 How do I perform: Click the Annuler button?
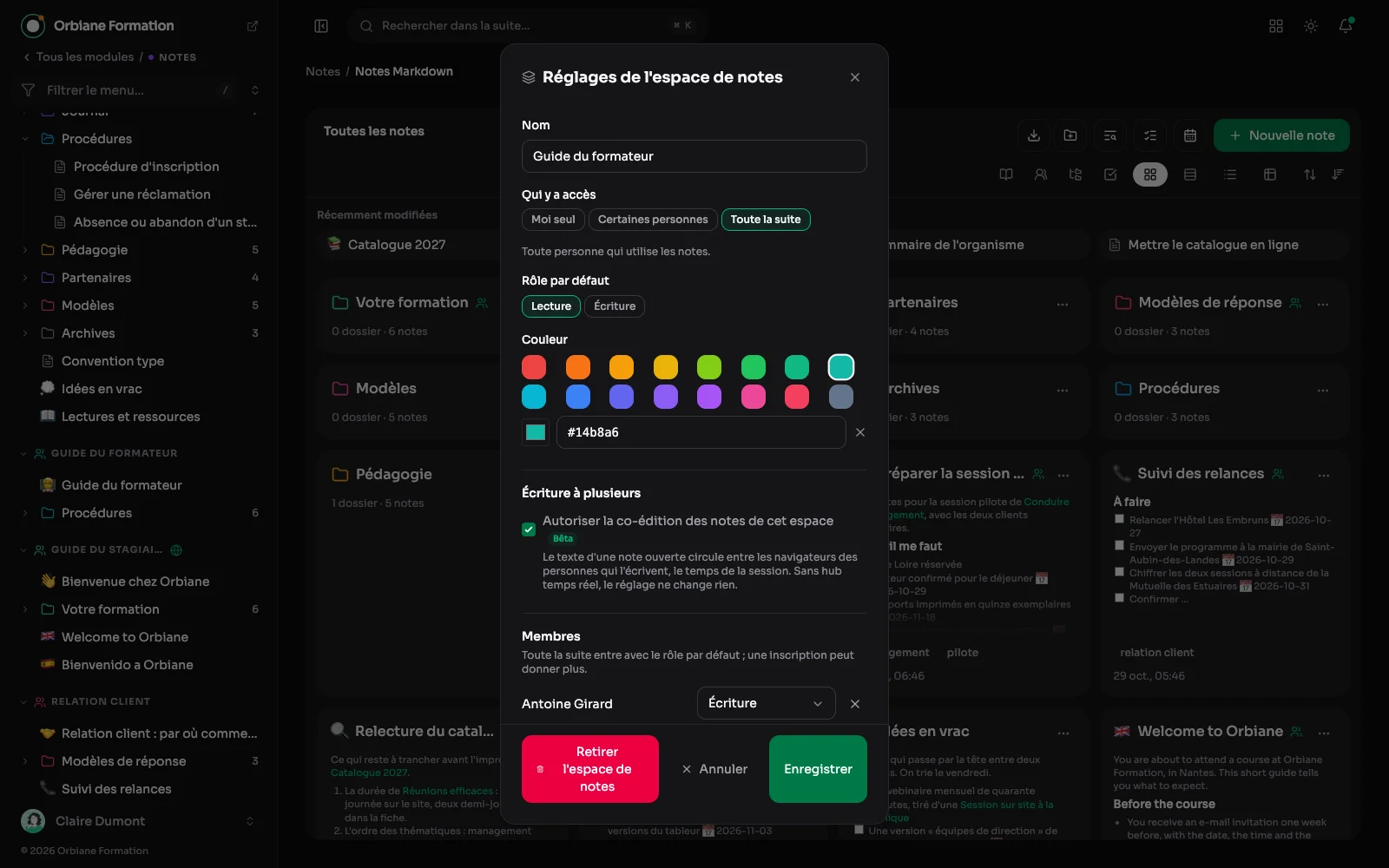[x=714, y=769]
